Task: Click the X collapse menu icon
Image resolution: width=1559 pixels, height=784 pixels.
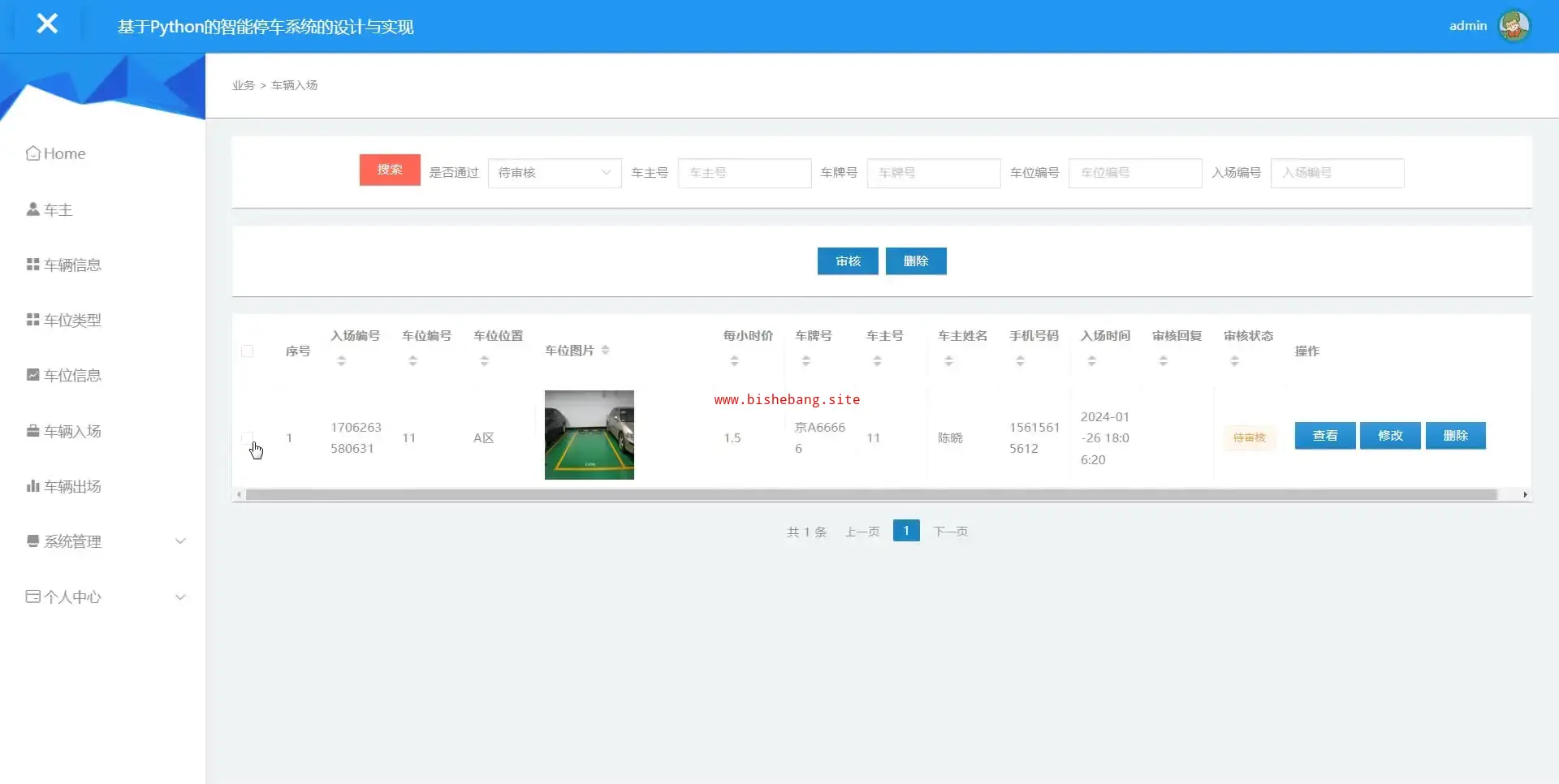Action: pyautogui.click(x=47, y=24)
